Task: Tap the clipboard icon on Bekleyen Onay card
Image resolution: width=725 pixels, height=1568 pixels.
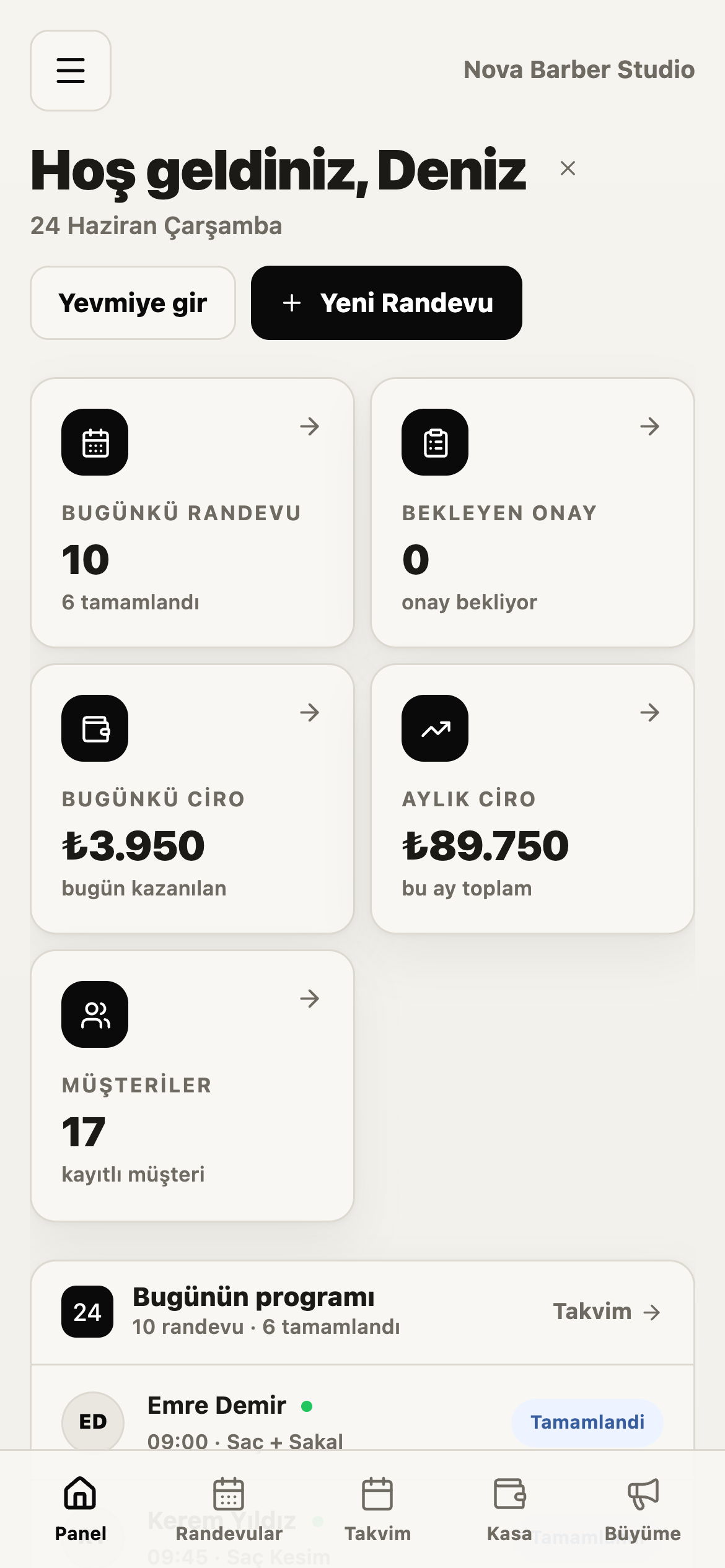Action: coord(435,442)
